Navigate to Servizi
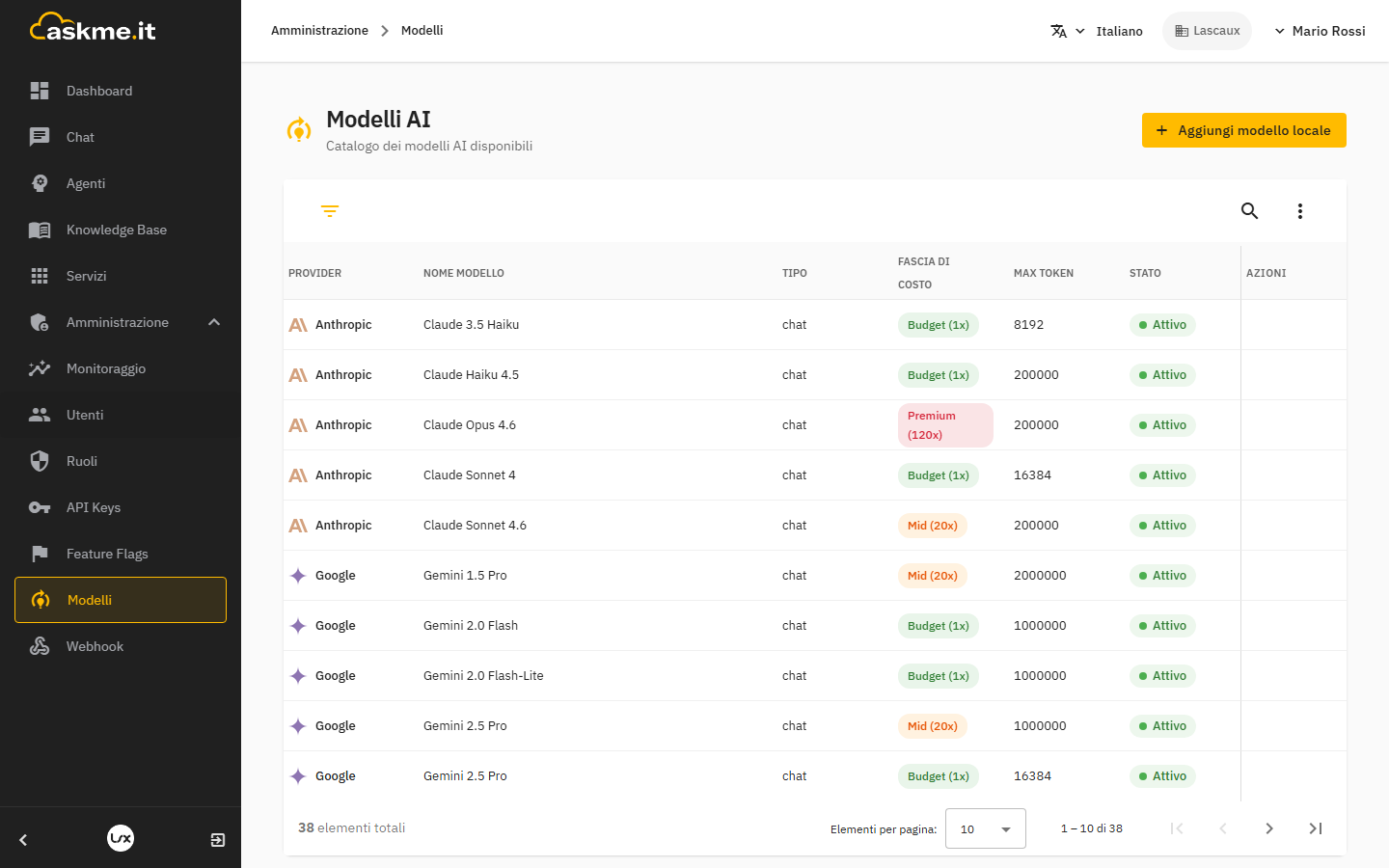 (x=121, y=276)
